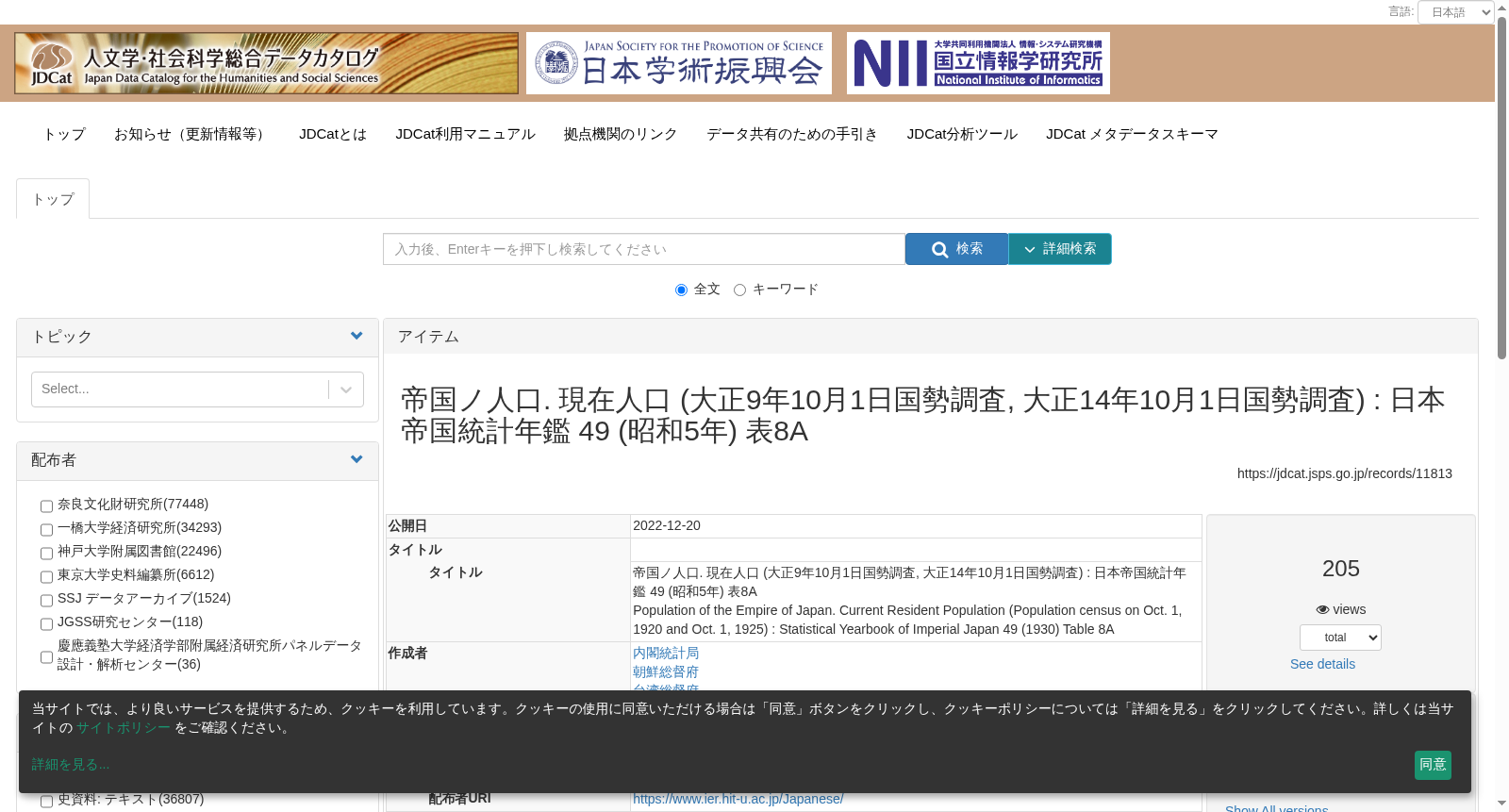Open 拠点機関のリンク menu item
The height and width of the screenshot is (812, 1509).
pos(621,134)
